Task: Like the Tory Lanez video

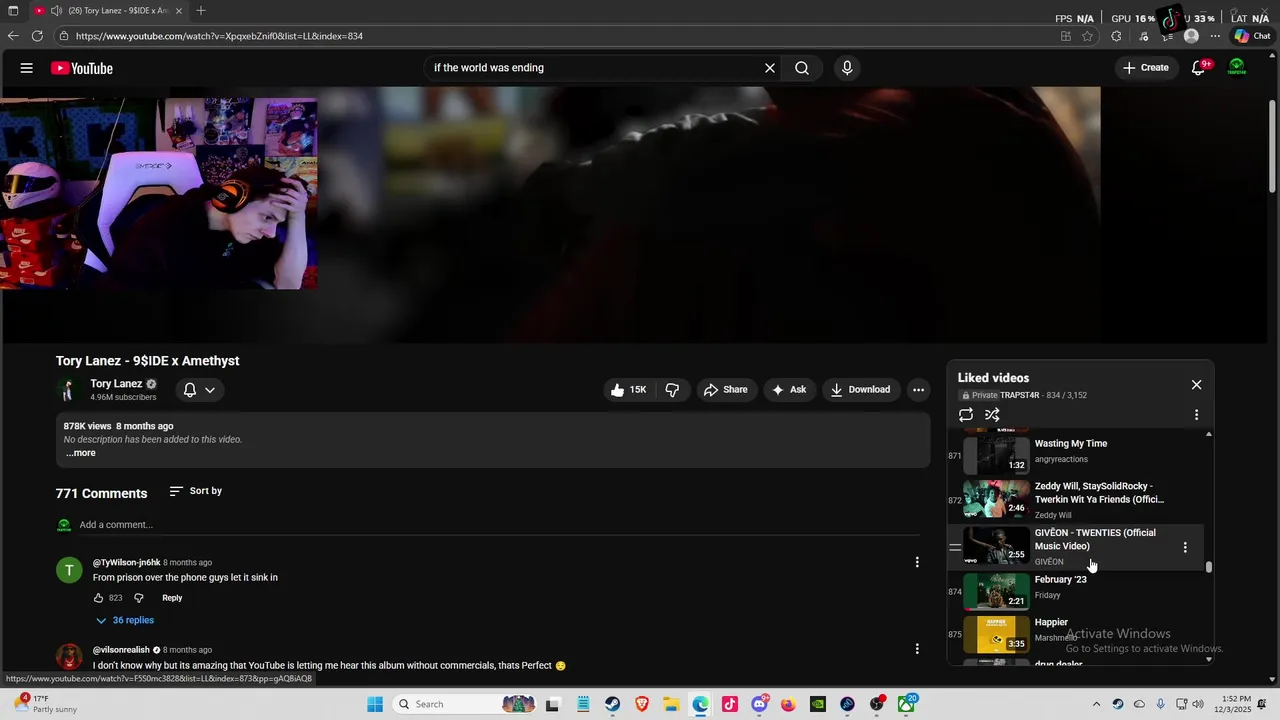Action: click(629, 390)
